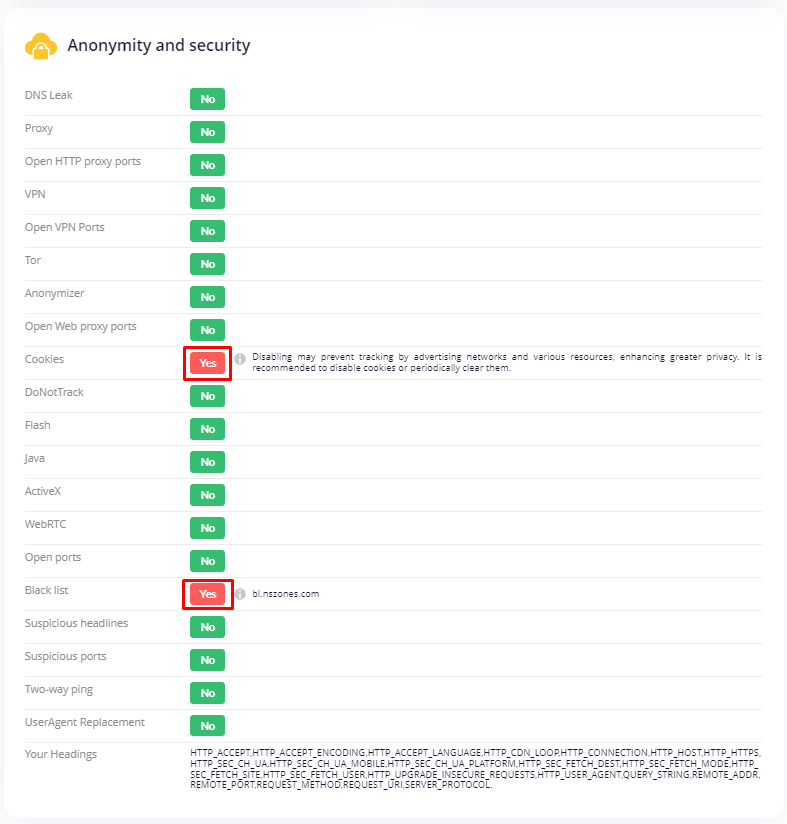The width and height of the screenshot is (787, 824).
Task: Click the bl.nszones.com blacklist text
Action: pos(285,594)
